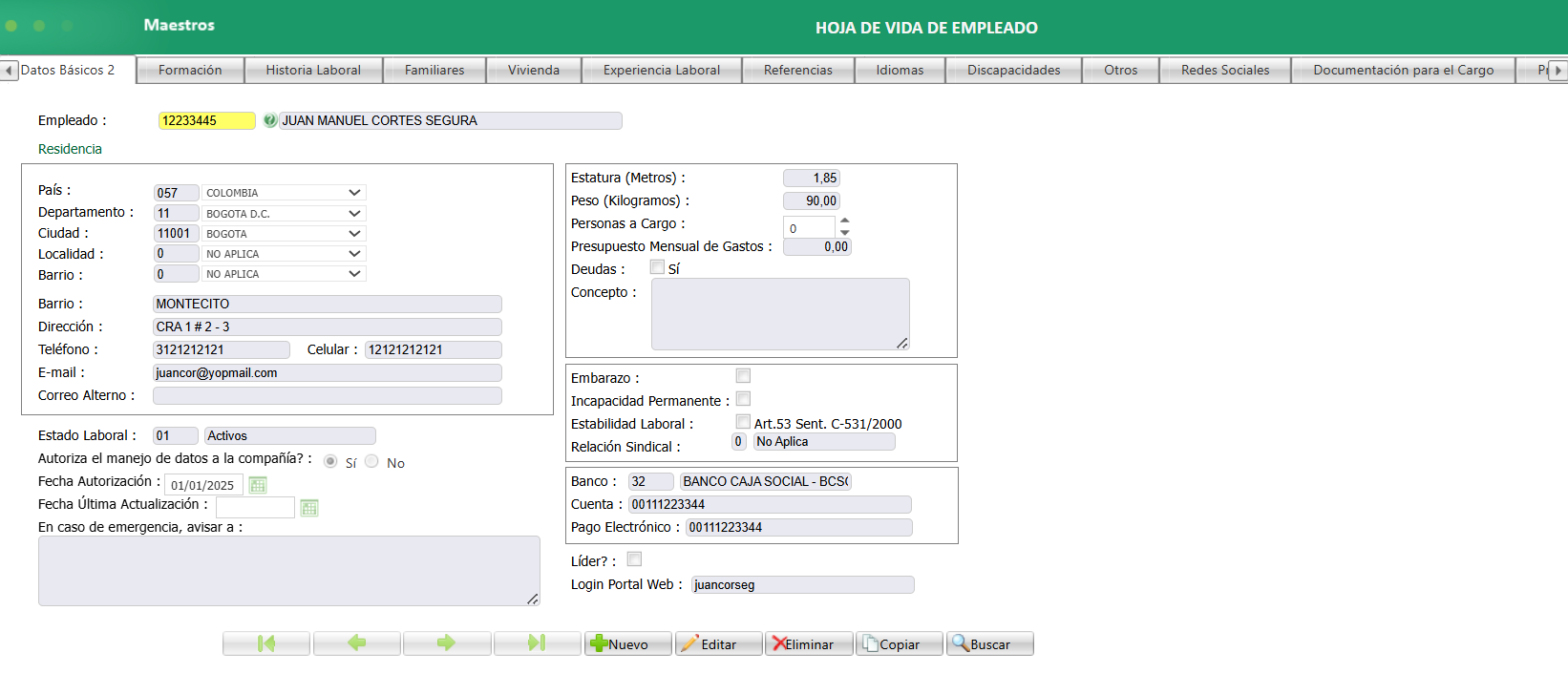Switch to the Otros tab
The width and height of the screenshot is (1568, 674).
[1121, 70]
